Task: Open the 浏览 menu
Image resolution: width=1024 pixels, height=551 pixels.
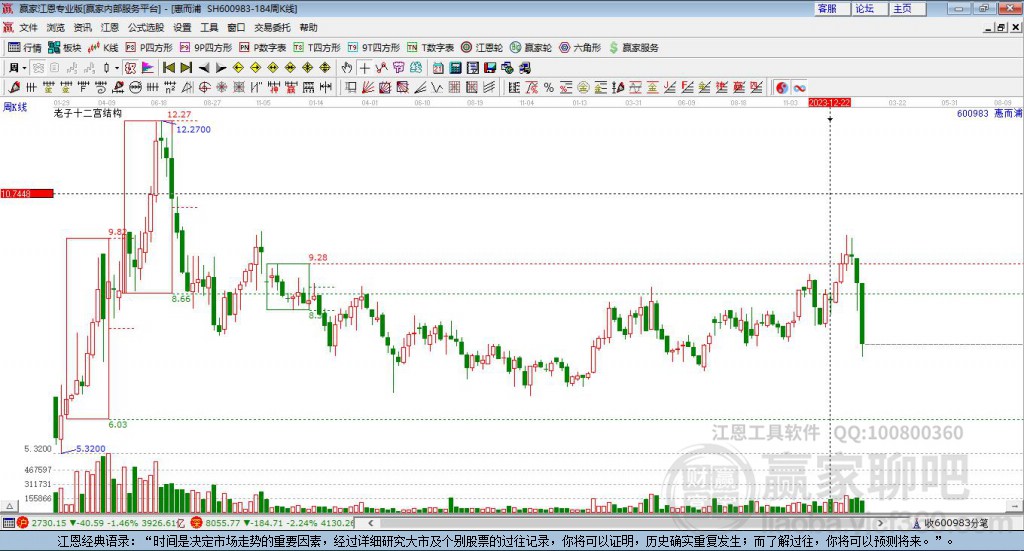Action: [x=56, y=27]
